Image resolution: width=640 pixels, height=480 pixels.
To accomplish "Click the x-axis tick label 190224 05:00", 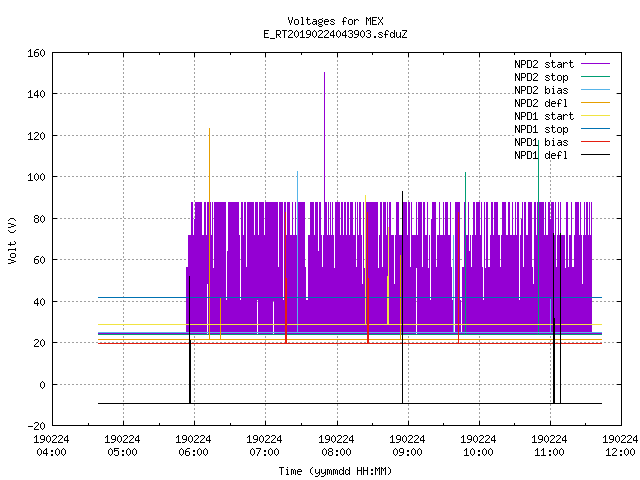I will pos(122,446).
